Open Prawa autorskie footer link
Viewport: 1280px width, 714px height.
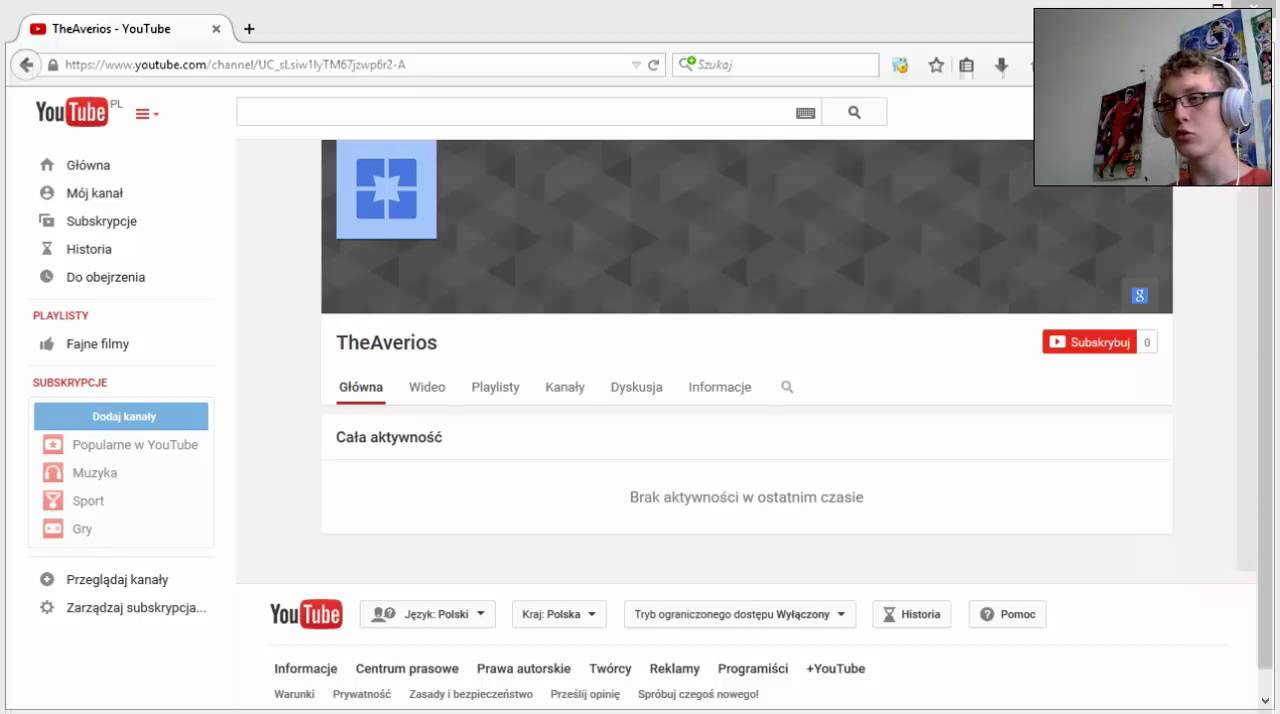pyautogui.click(x=524, y=669)
